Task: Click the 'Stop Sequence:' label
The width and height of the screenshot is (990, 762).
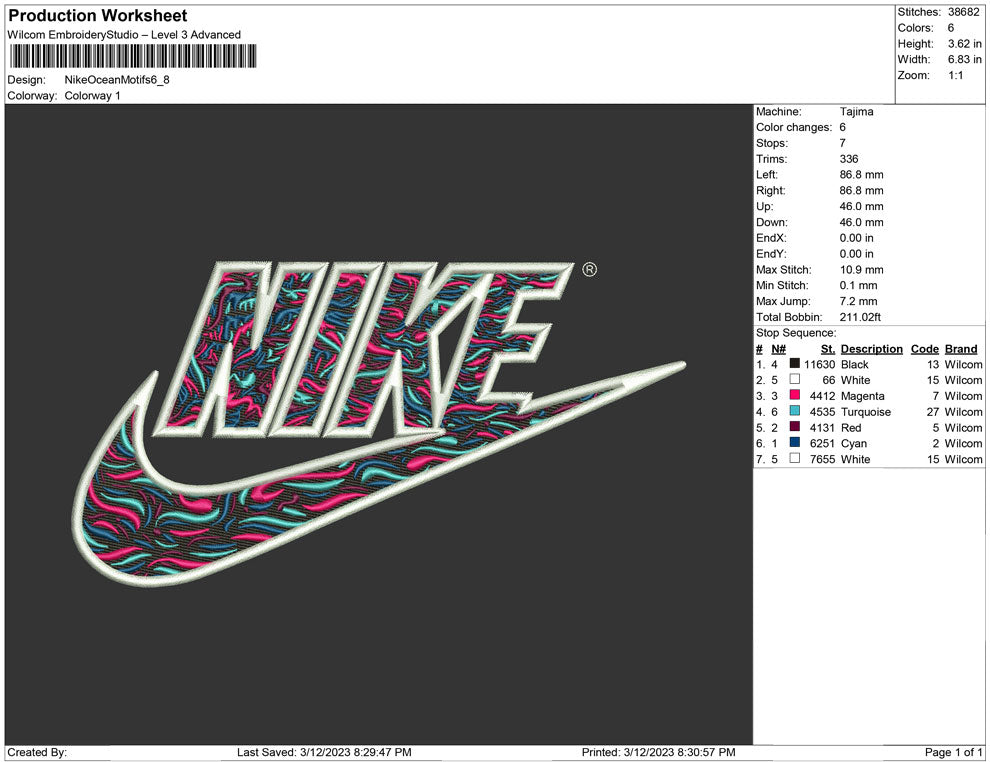Action: [x=796, y=333]
